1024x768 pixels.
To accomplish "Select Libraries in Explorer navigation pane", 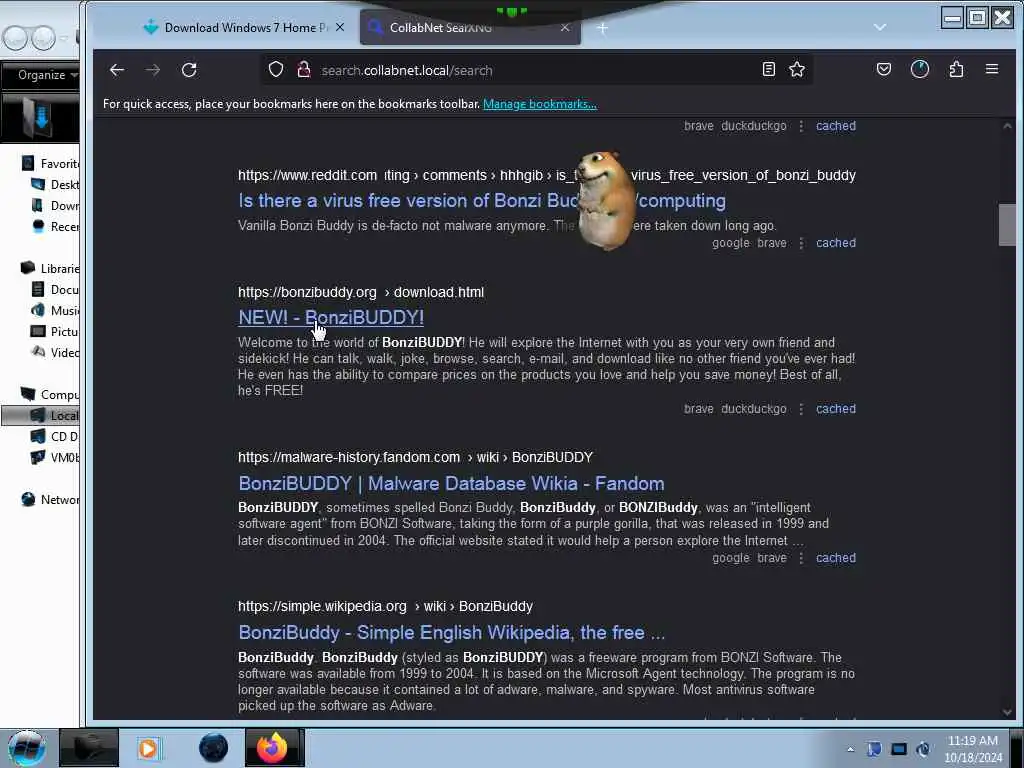I will pos(51,268).
